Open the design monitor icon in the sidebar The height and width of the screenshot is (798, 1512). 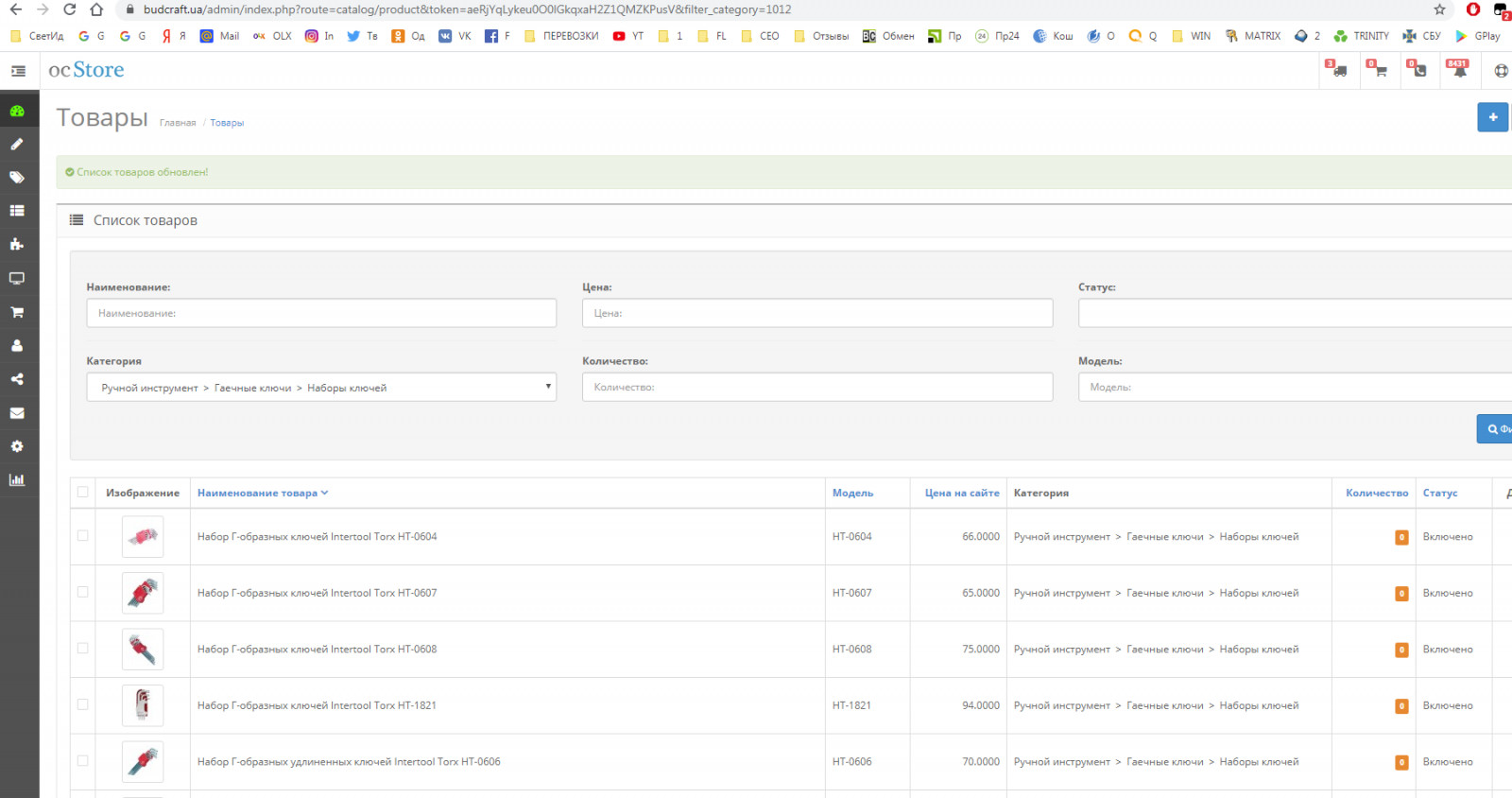(17, 278)
